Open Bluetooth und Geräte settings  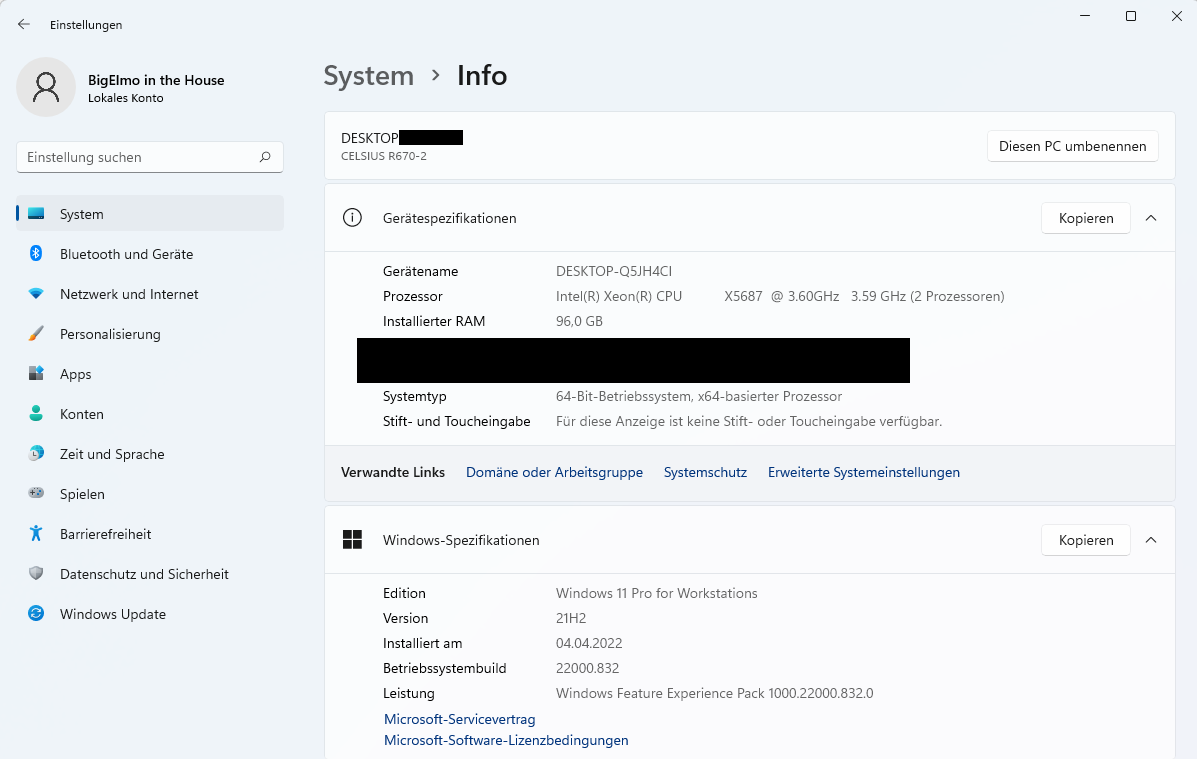(150, 254)
